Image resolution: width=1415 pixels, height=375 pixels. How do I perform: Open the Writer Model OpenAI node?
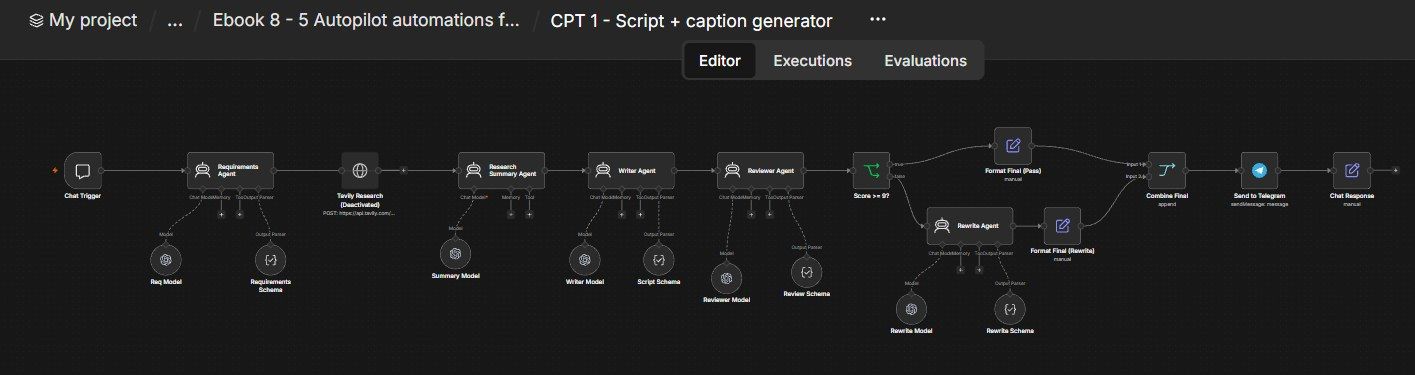[x=585, y=259]
